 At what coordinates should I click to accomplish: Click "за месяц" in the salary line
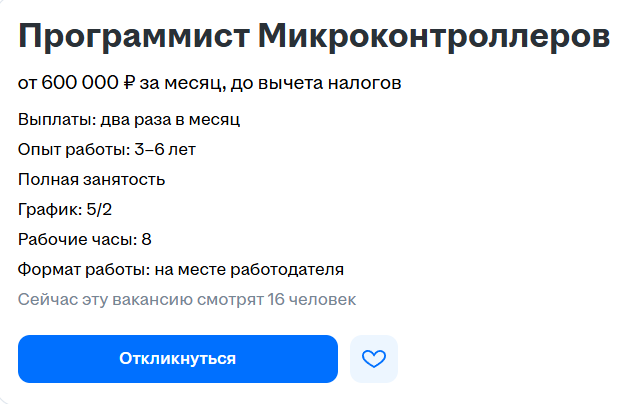click(x=180, y=83)
